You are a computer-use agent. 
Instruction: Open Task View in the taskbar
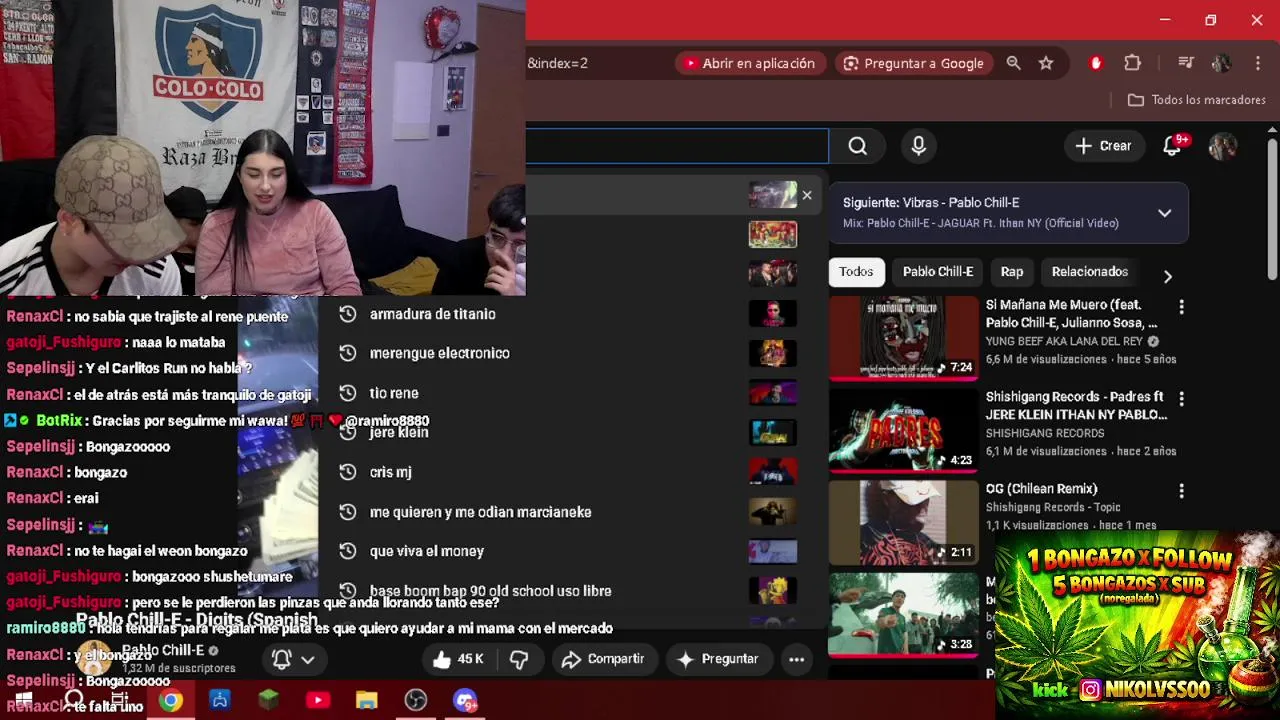(120, 700)
